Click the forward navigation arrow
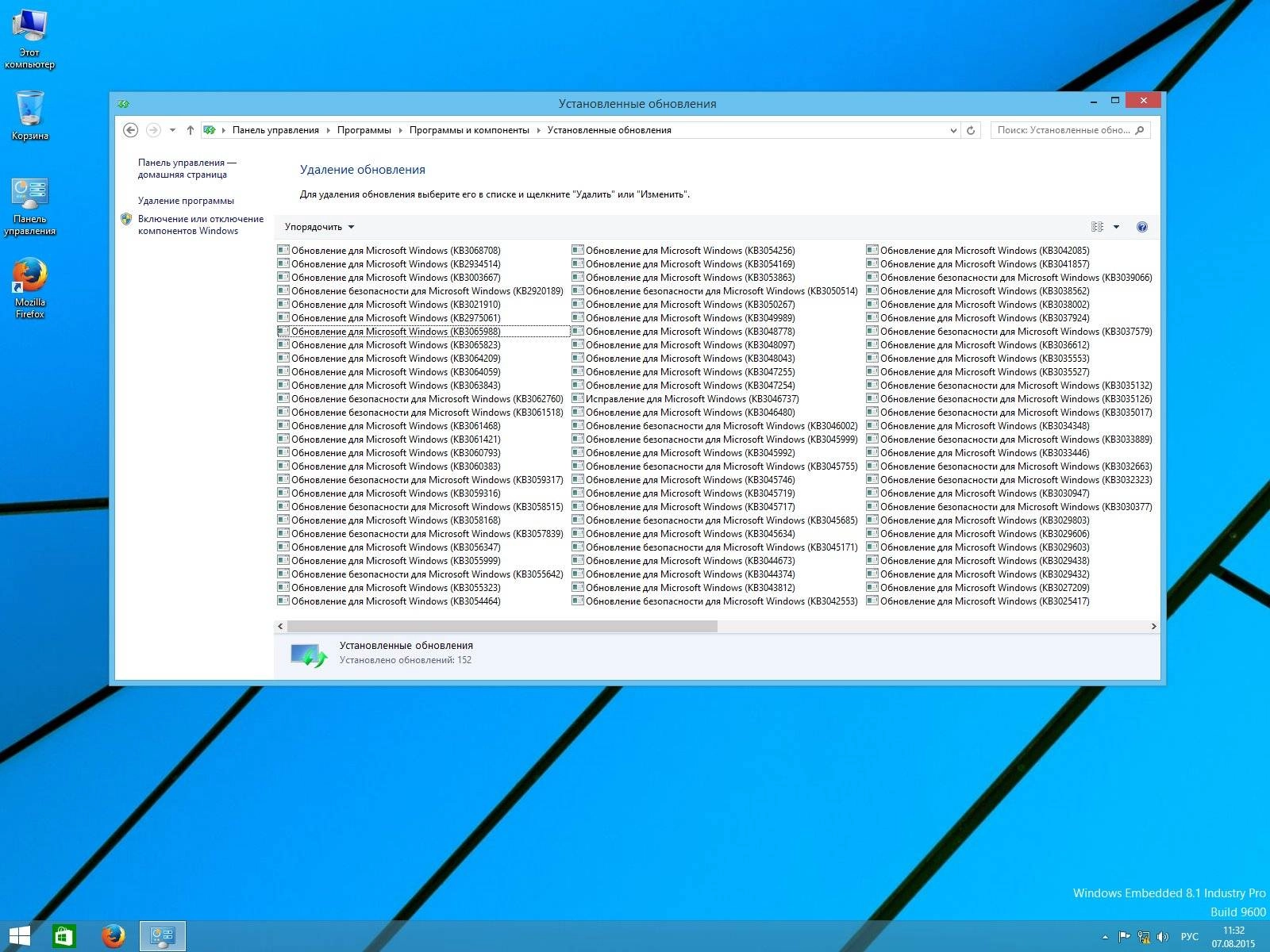The height and width of the screenshot is (952, 1270). click(x=154, y=130)
